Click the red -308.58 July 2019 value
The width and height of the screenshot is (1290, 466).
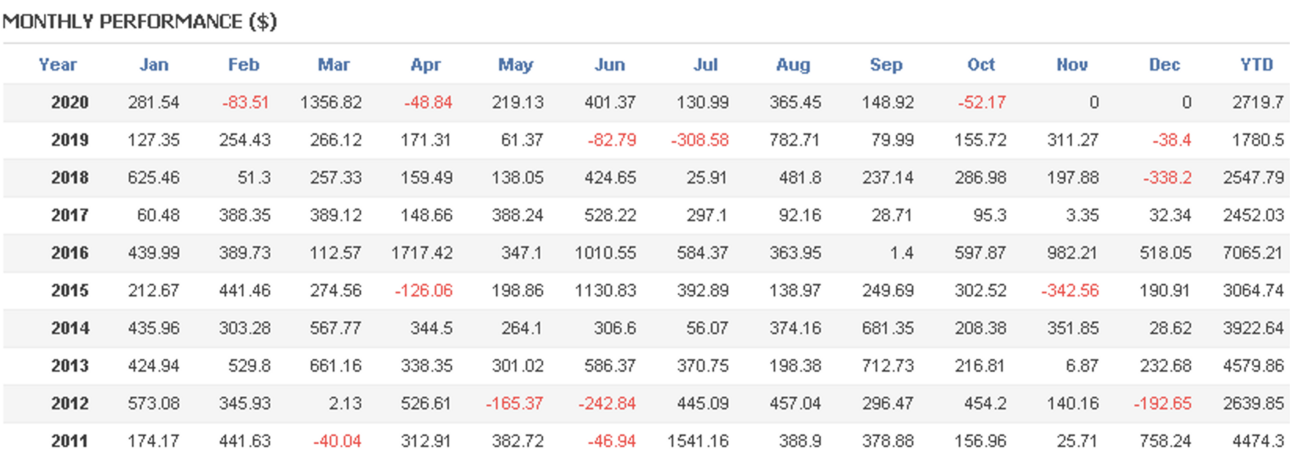click(699, 140)
